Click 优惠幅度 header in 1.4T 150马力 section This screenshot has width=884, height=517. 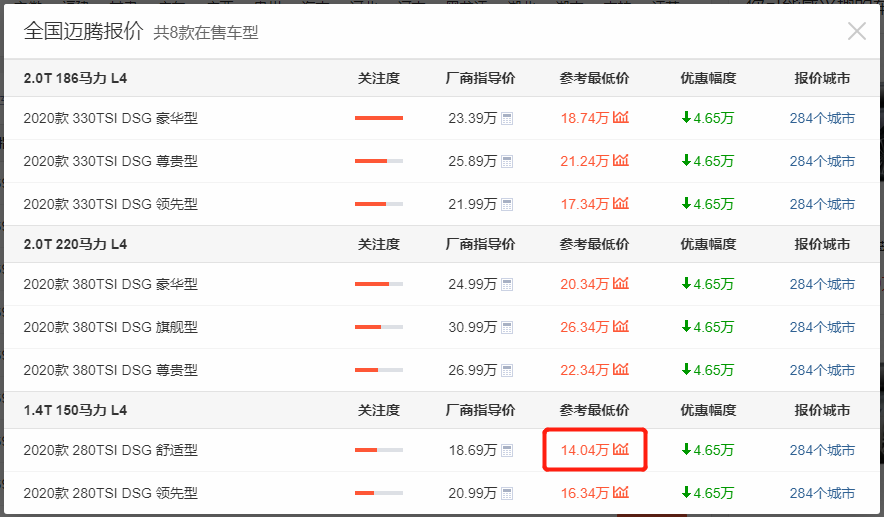[x=708, y=410]
